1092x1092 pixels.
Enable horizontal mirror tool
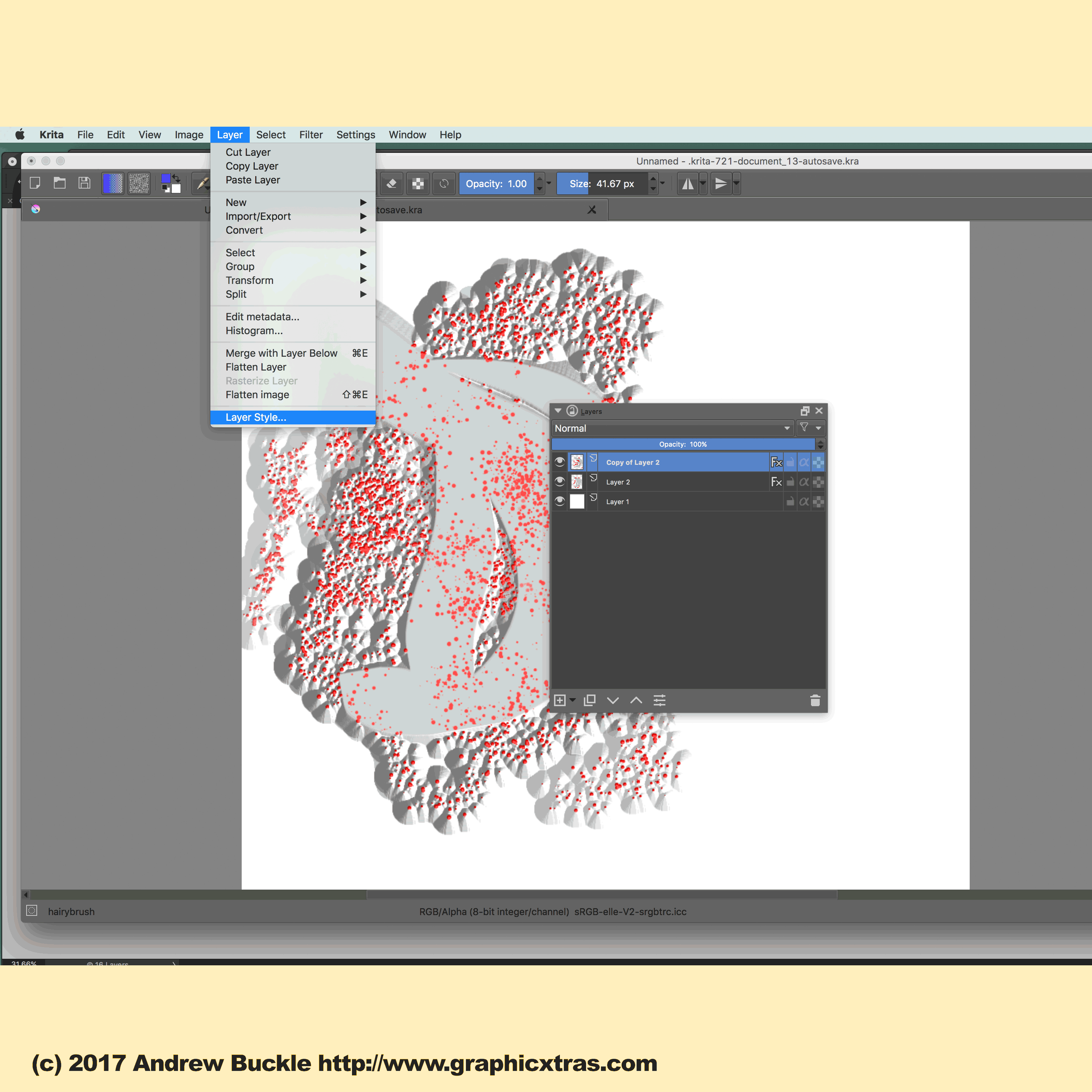tap(687, 184)
